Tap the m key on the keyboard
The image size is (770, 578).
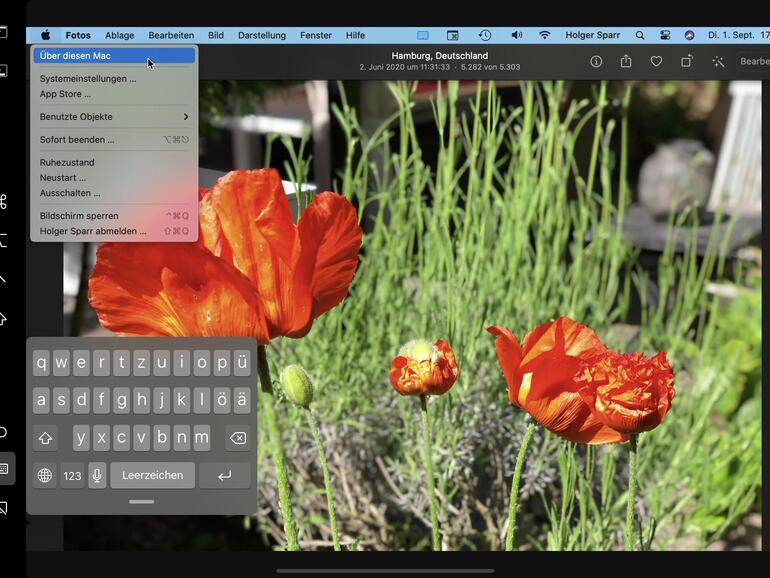point(201,438)
